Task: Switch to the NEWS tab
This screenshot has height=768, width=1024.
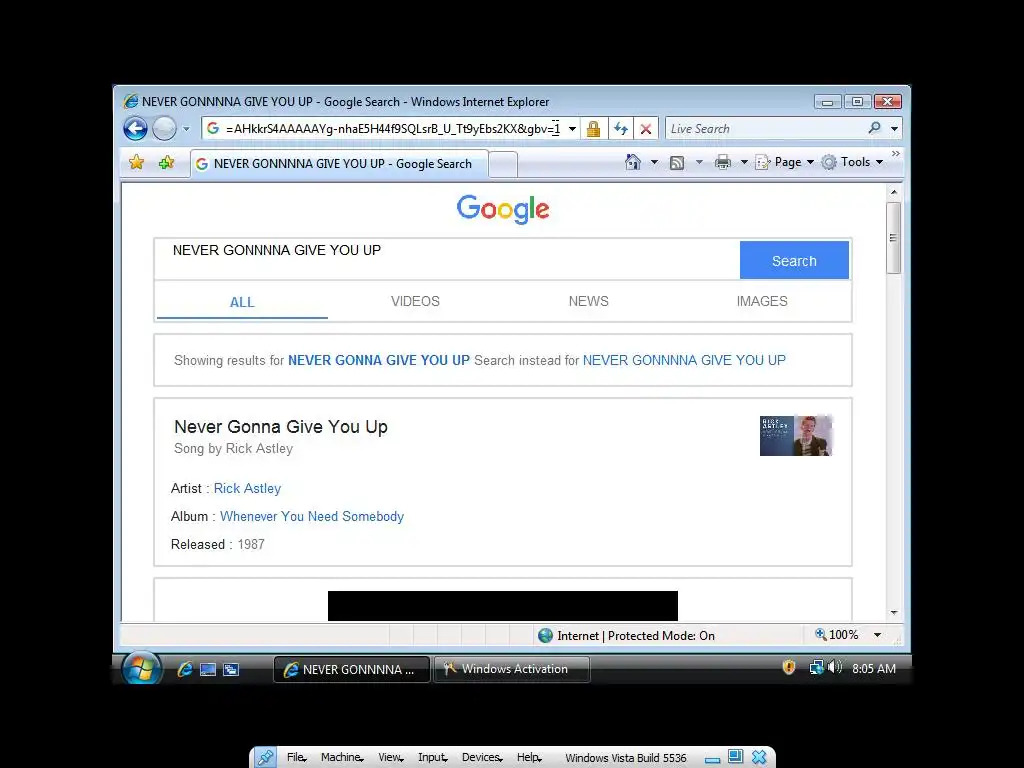Action: 588,301
